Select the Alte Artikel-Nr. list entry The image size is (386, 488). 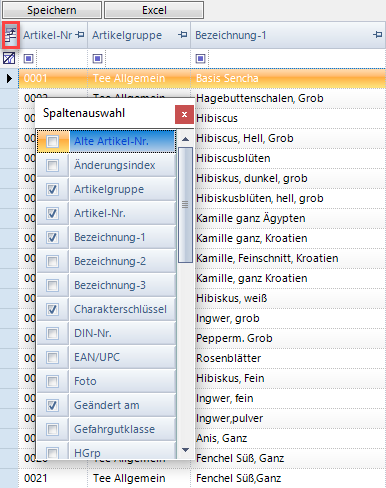(x=123, y=141)
